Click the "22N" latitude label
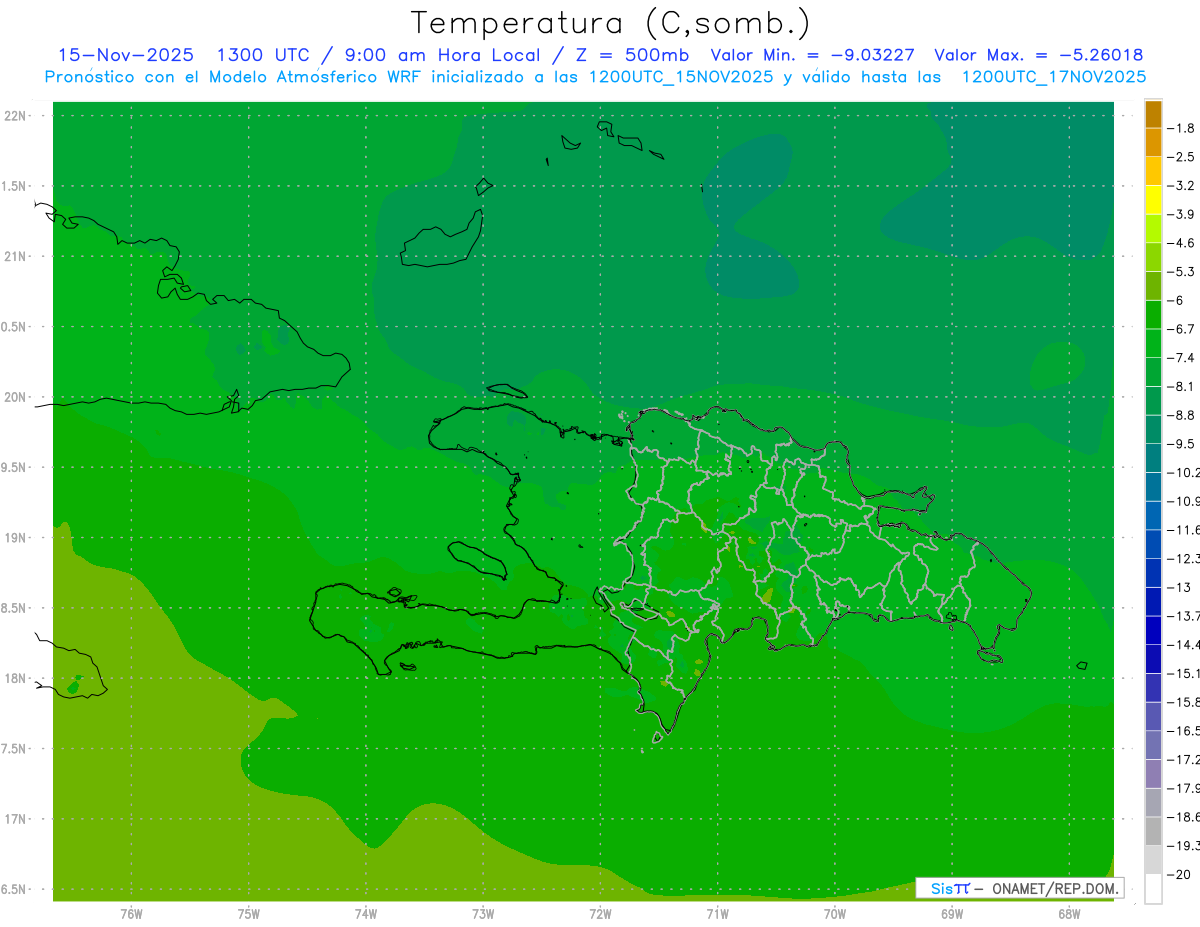 point(16,115)
